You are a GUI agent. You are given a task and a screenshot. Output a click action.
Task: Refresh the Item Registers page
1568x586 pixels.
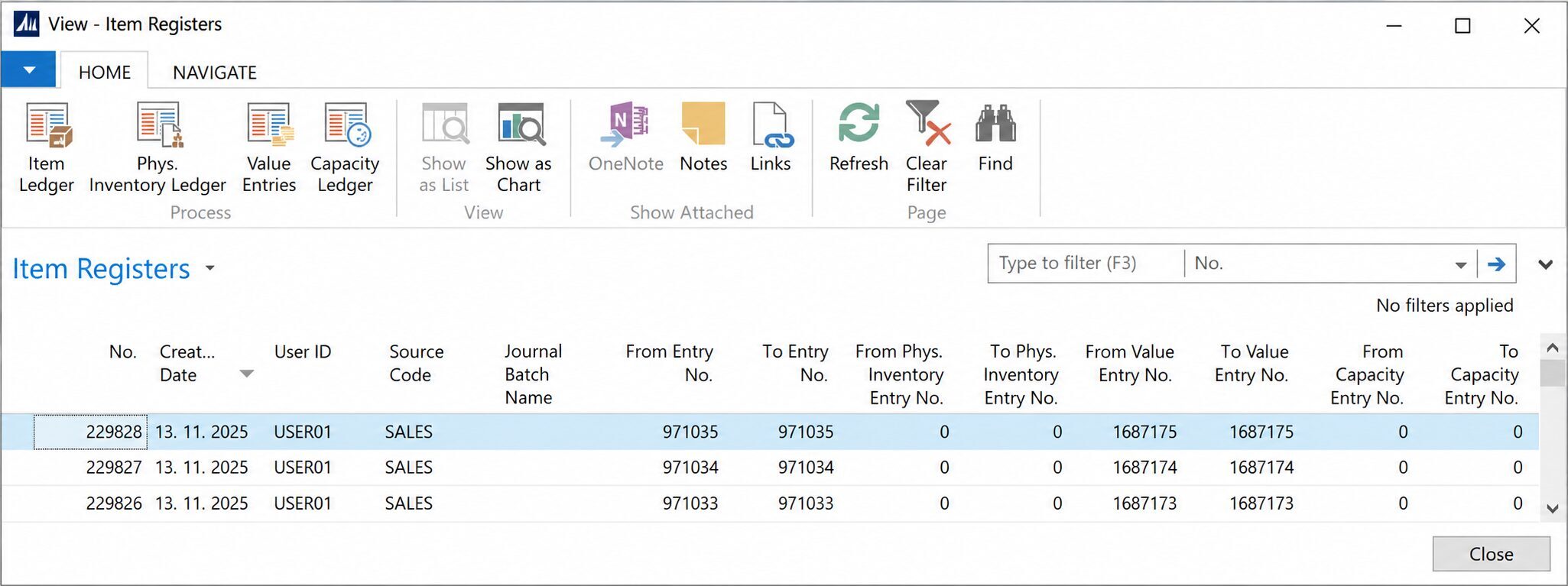859,138
